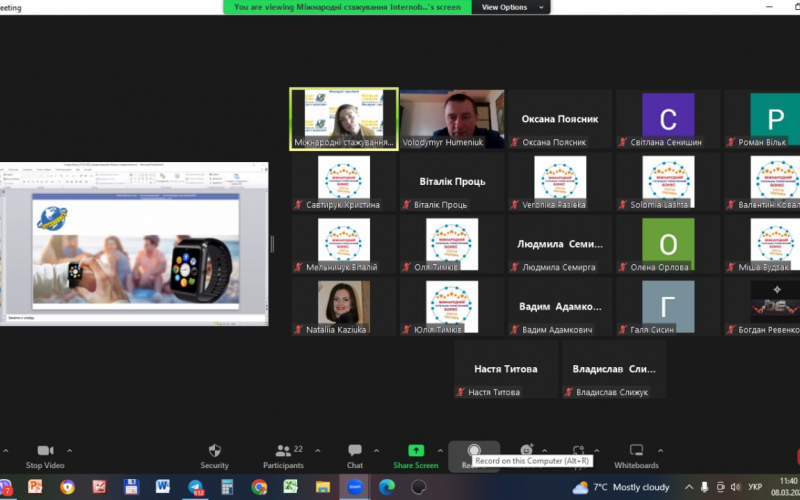Click the Veronika Pasieka participant tile
This screenshot has height=500, width=800.
pyautogui.click(x=560, y=182)
